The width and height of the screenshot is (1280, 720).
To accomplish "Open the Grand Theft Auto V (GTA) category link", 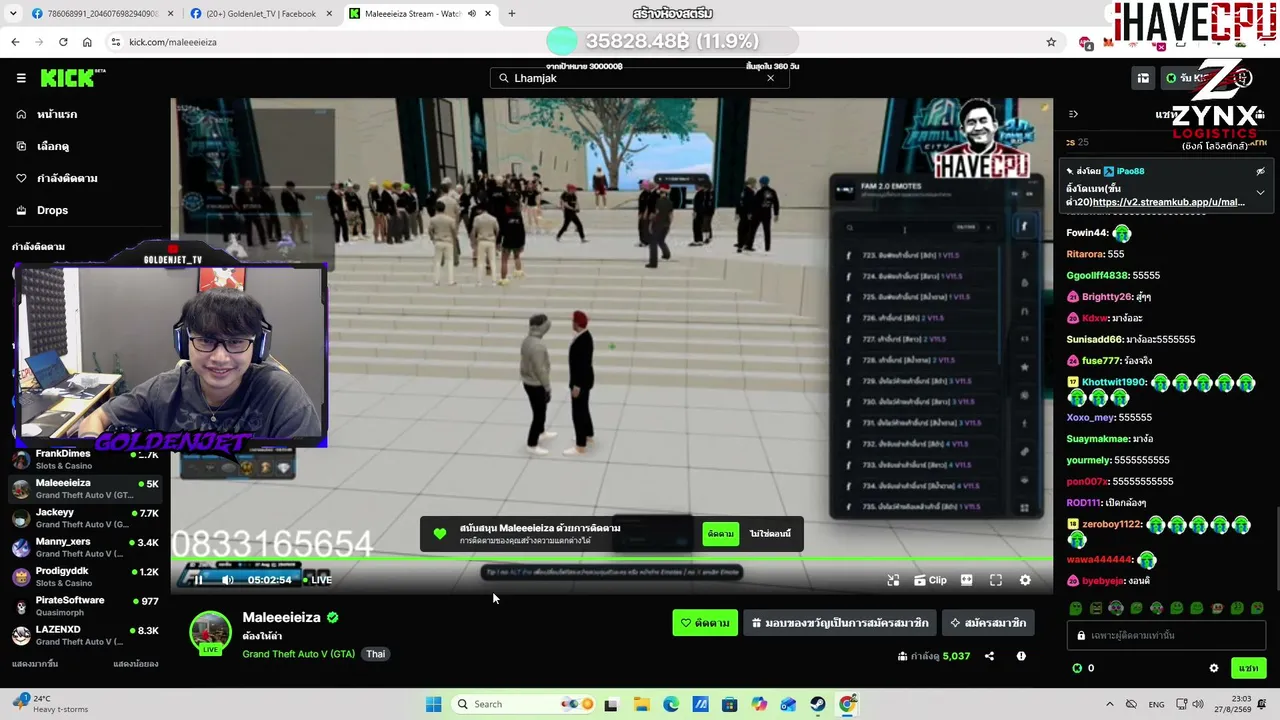I will [x=298, y=654].
